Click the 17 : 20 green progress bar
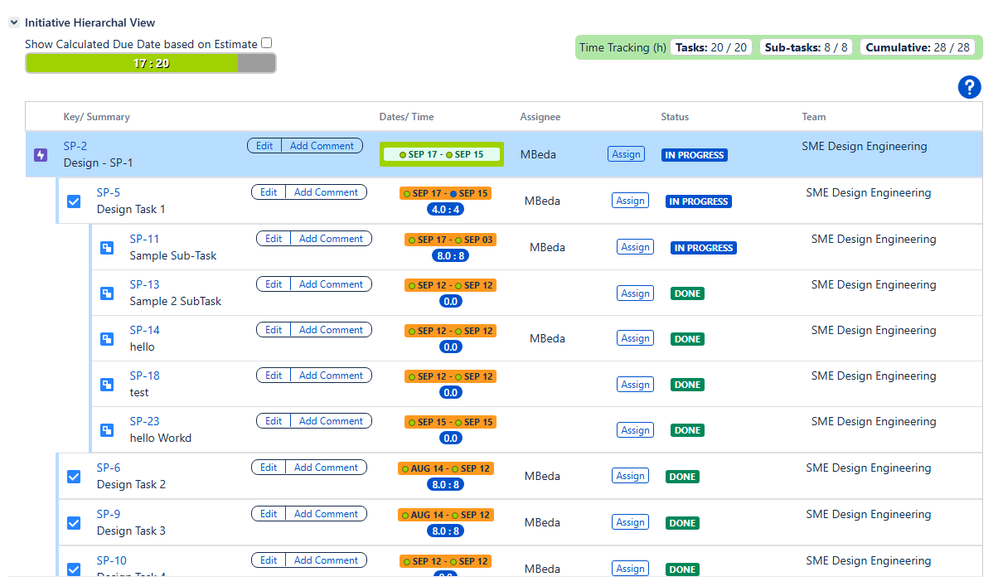 (151, 63)
